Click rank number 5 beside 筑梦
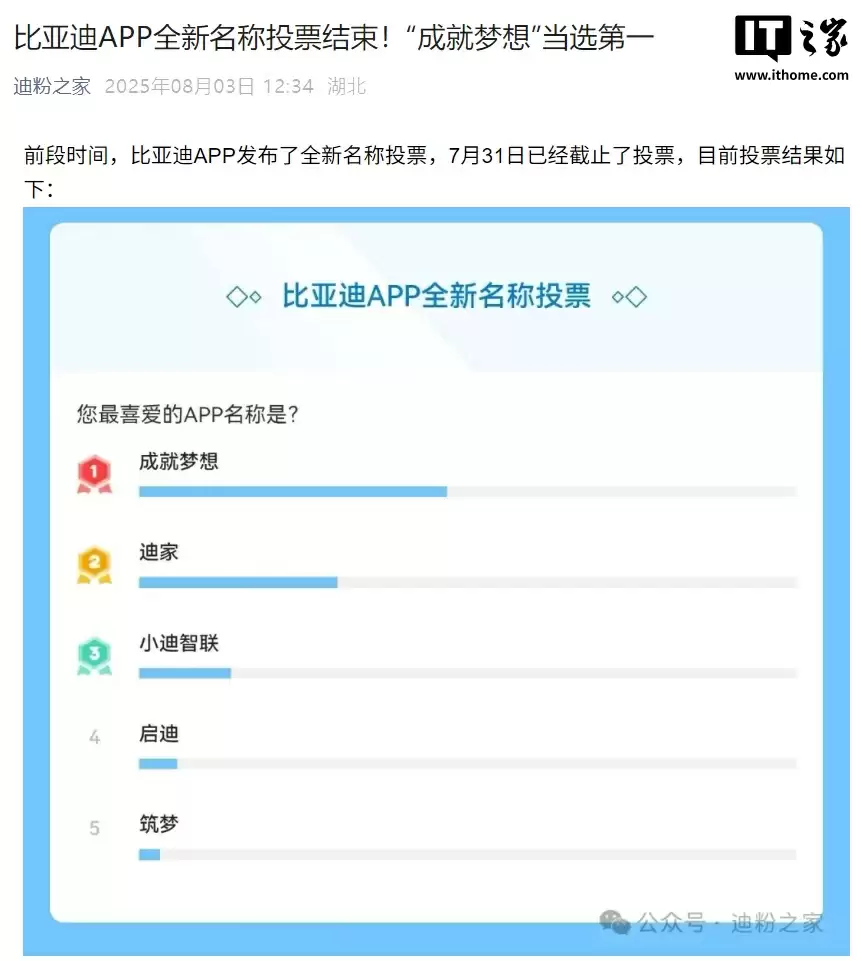862x961 pixels. 94,828
